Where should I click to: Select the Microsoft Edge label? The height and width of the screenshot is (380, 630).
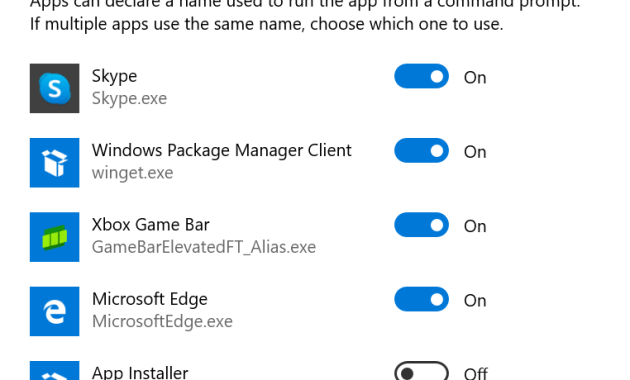pos(150,300)
